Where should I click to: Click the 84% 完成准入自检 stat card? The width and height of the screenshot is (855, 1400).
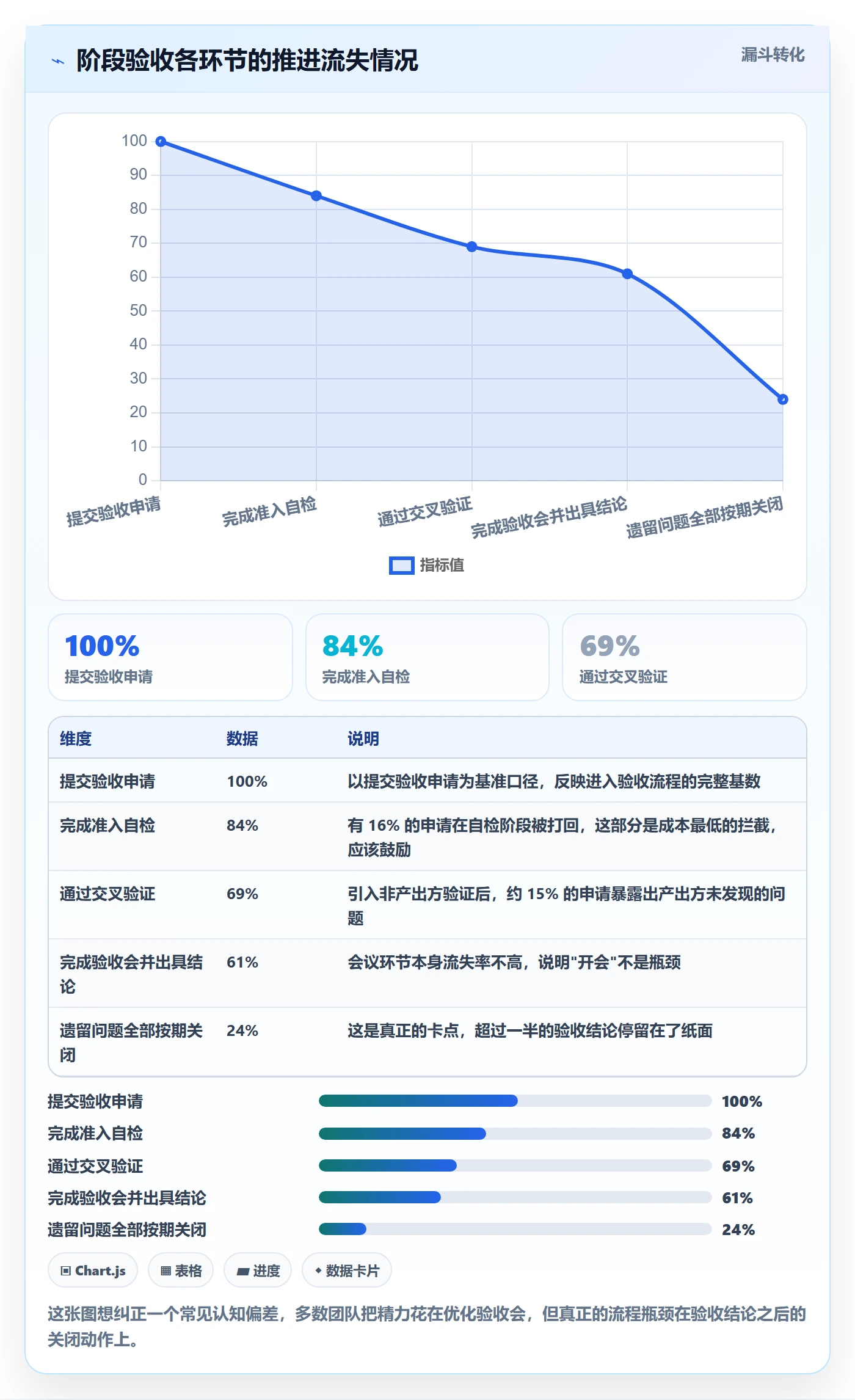click(x=428, y=657)
